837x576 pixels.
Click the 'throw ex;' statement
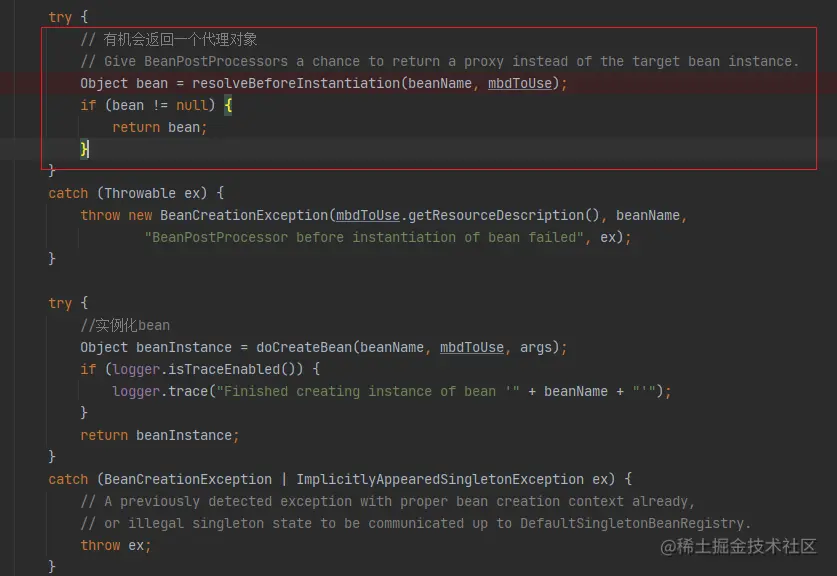pos(116,546)
